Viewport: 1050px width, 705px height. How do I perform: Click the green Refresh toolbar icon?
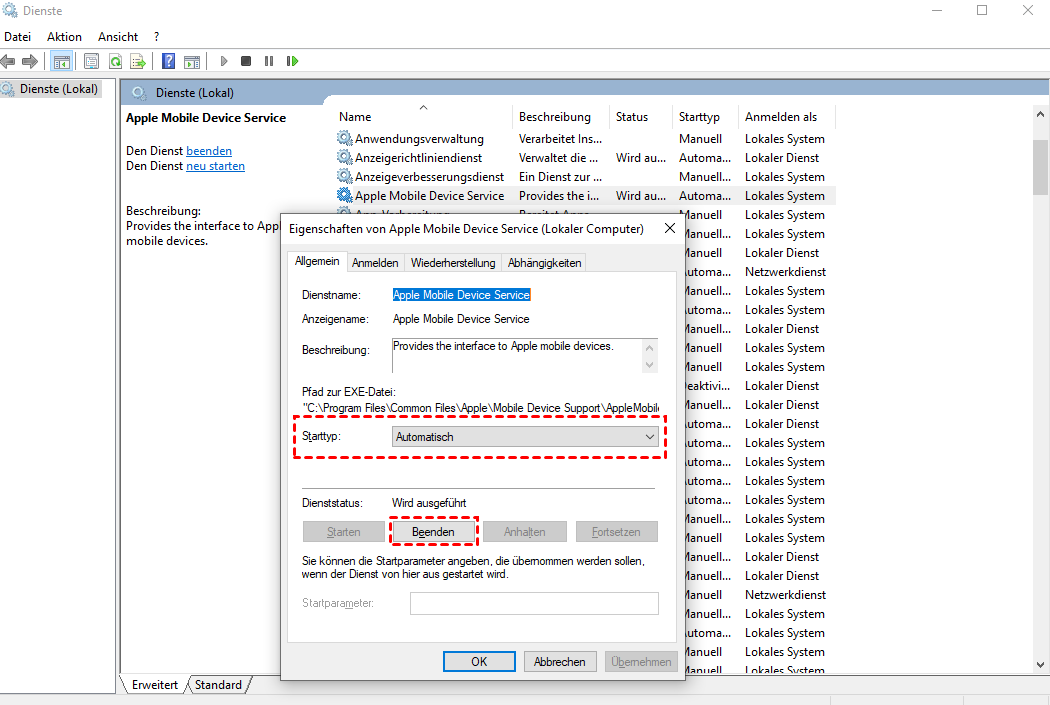click(115, 62)
